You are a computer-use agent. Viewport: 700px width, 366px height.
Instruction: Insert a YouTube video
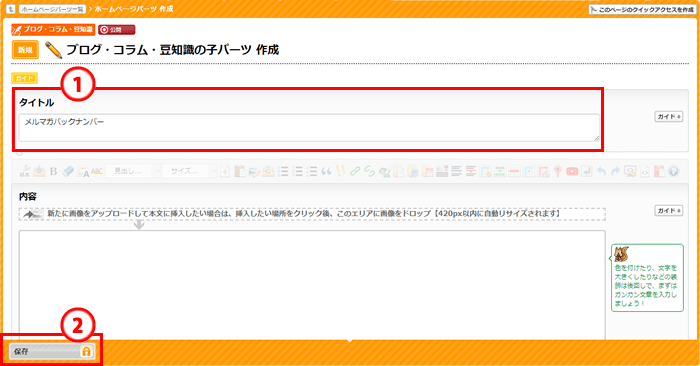[x=572, y=171]
